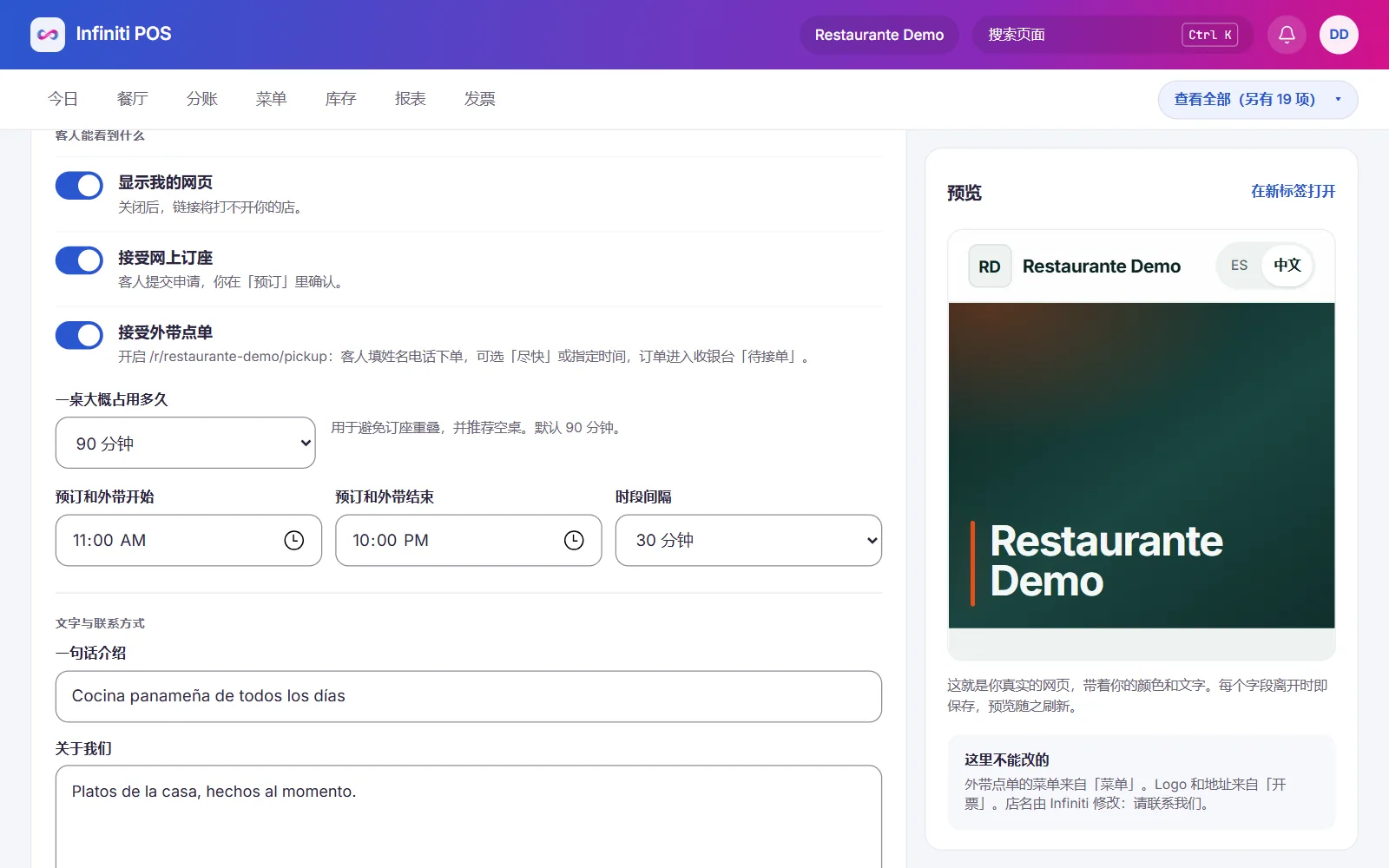Screen dimensions: 1389x868
Task: Click the 用于避免订座重叠 hint text
Action: (x=478, y=428)
